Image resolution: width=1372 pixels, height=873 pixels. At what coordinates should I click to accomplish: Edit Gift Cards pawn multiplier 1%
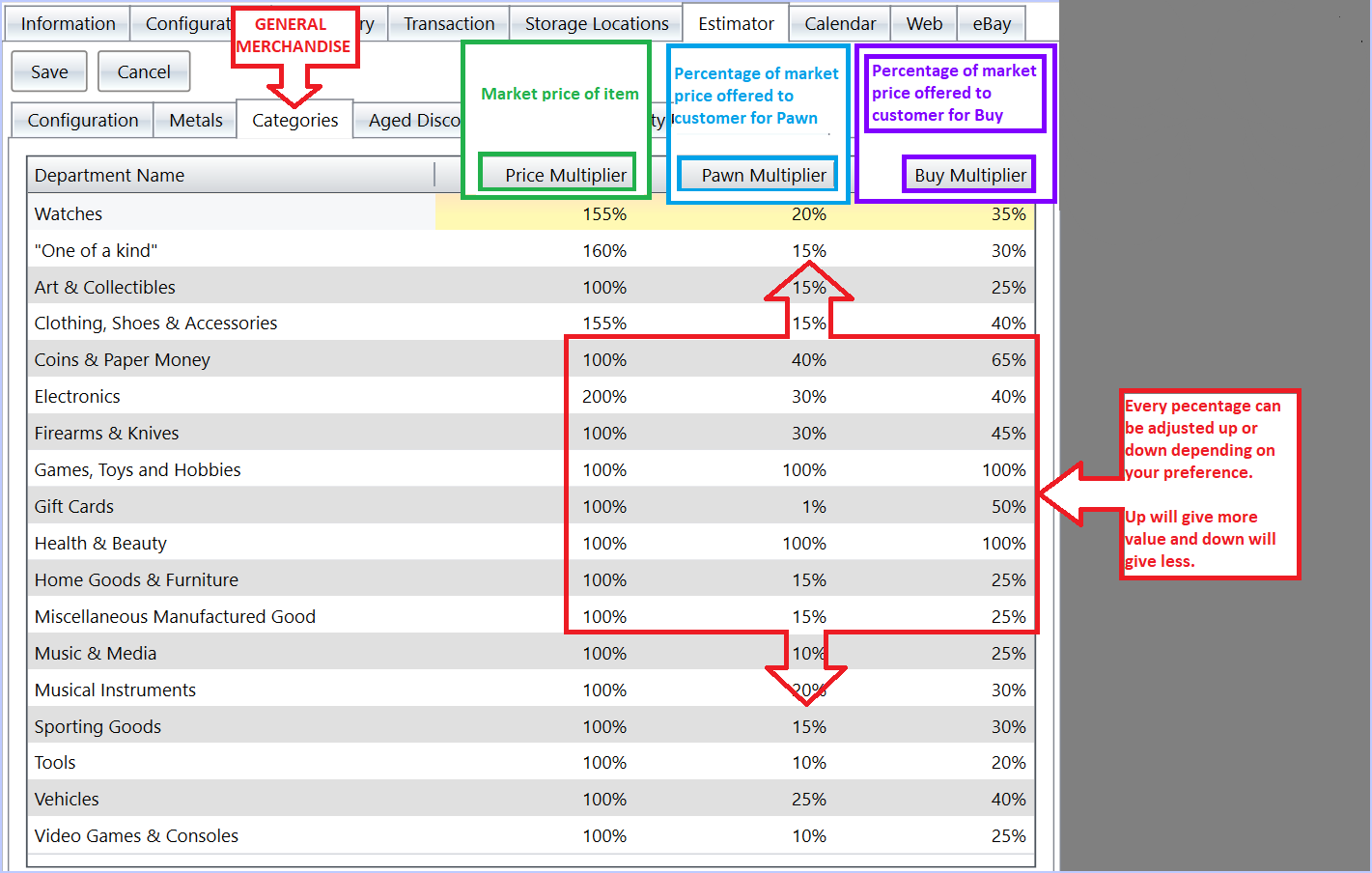coord(814,506)
